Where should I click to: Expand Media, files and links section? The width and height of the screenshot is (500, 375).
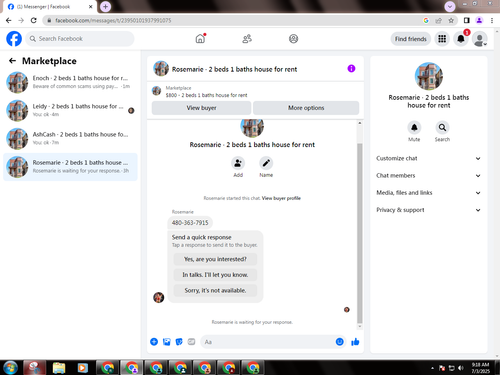(429, 193)
